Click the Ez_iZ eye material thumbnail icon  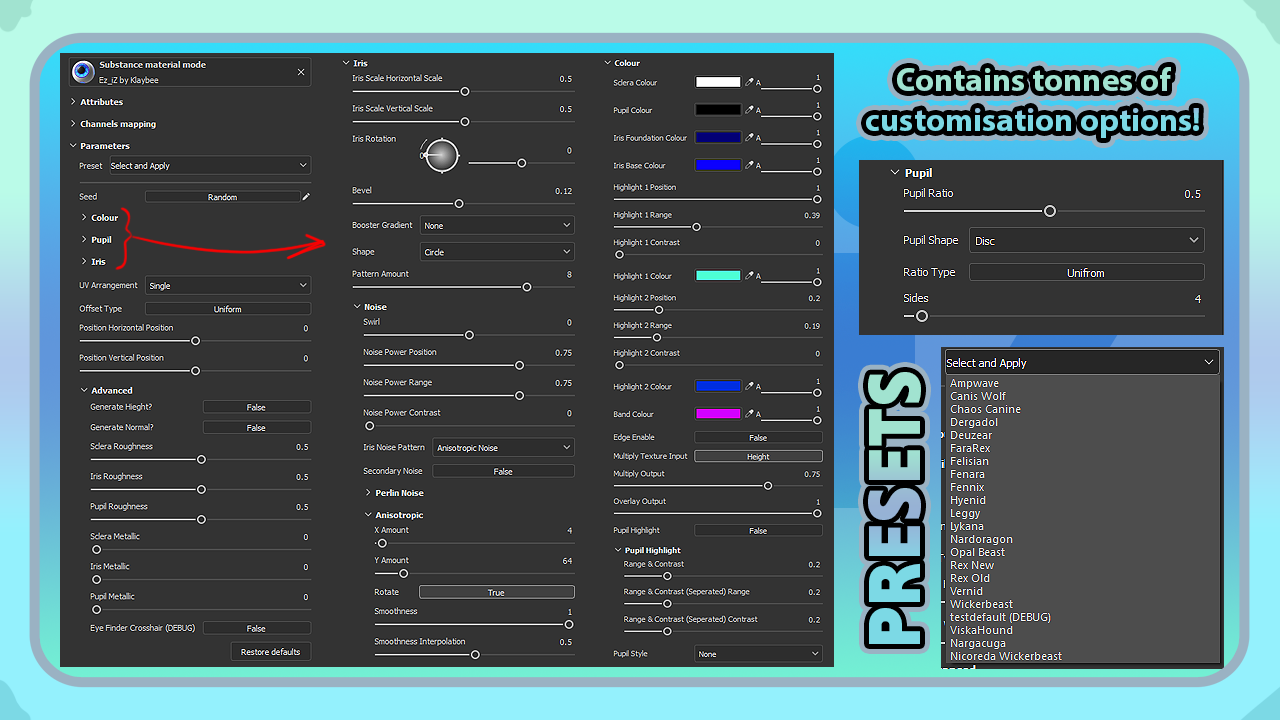[x=84, y=72]
